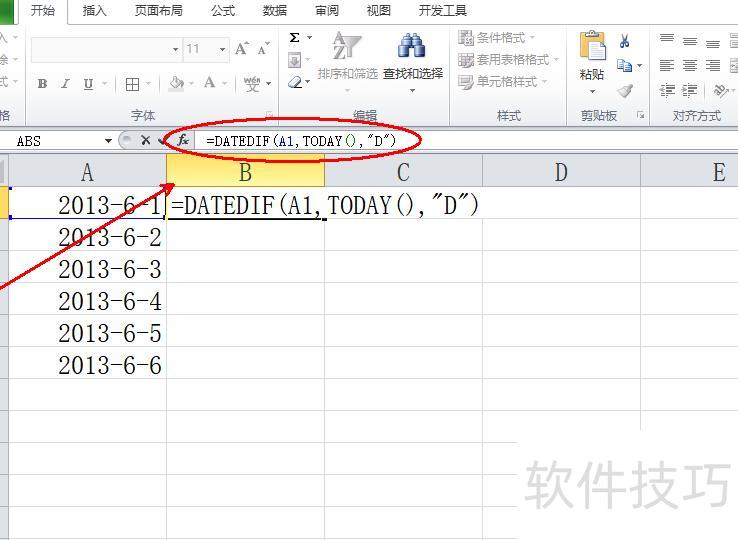This screenshot has height=540, width=738.
Task: Click the Name Box showing ABS
Action: (52, 141)
